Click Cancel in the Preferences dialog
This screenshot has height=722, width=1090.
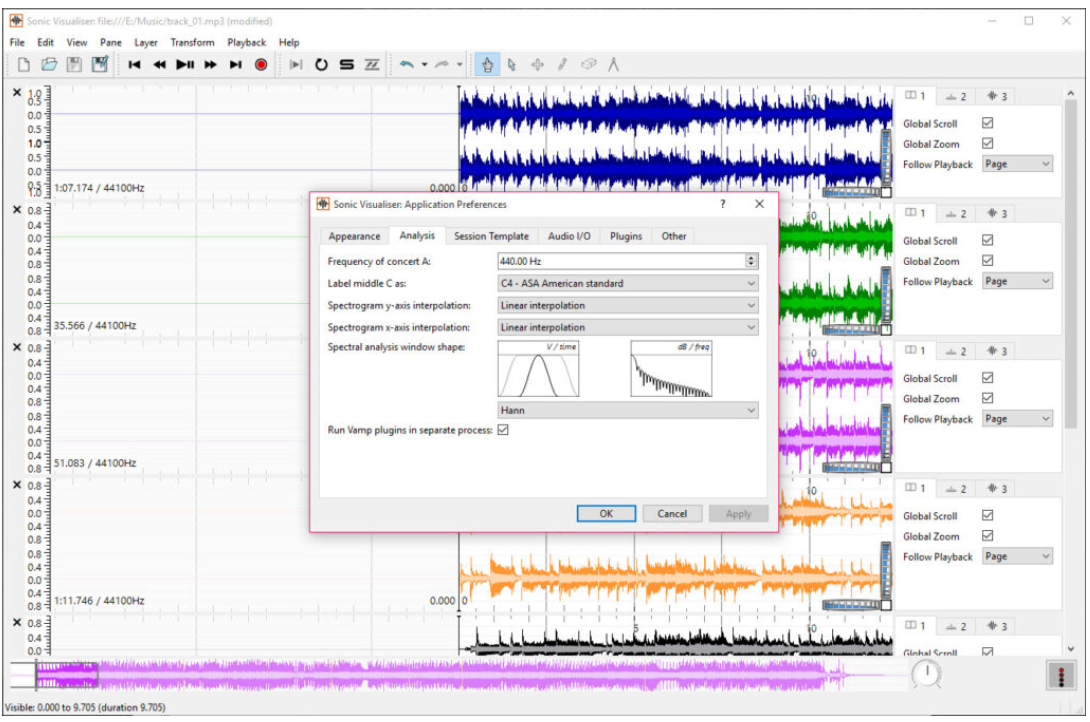pyautogui.click(x=672, y=513)
